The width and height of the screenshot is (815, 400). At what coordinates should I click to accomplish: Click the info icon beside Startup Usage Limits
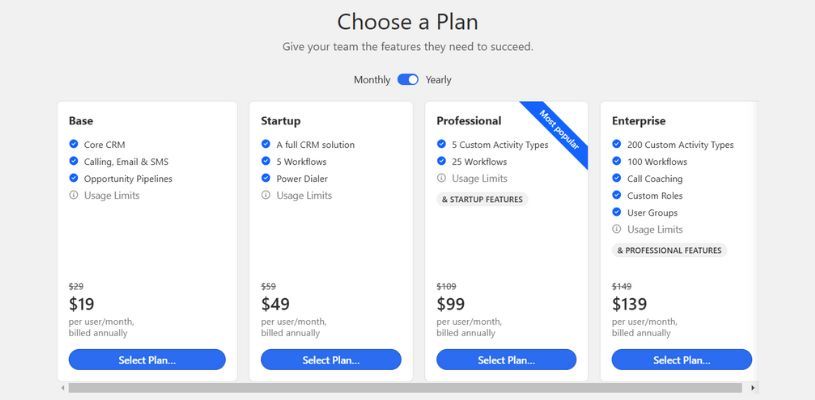[x=266, y=195]
